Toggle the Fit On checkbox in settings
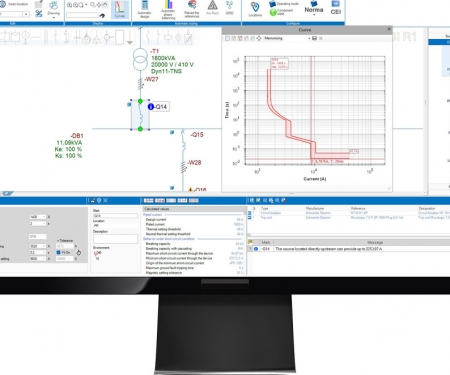 tap(58, 253)
